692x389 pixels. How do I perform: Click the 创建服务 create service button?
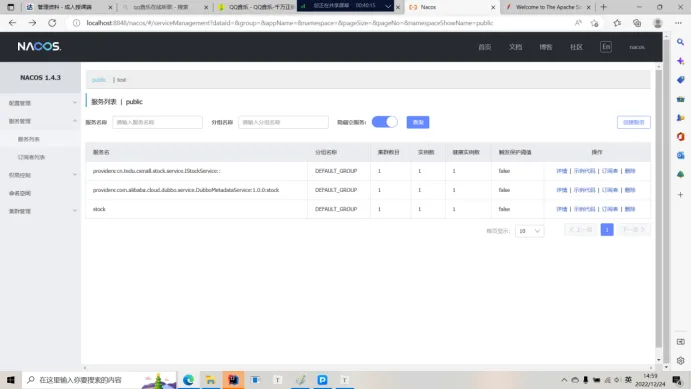[x=633, y=122]
